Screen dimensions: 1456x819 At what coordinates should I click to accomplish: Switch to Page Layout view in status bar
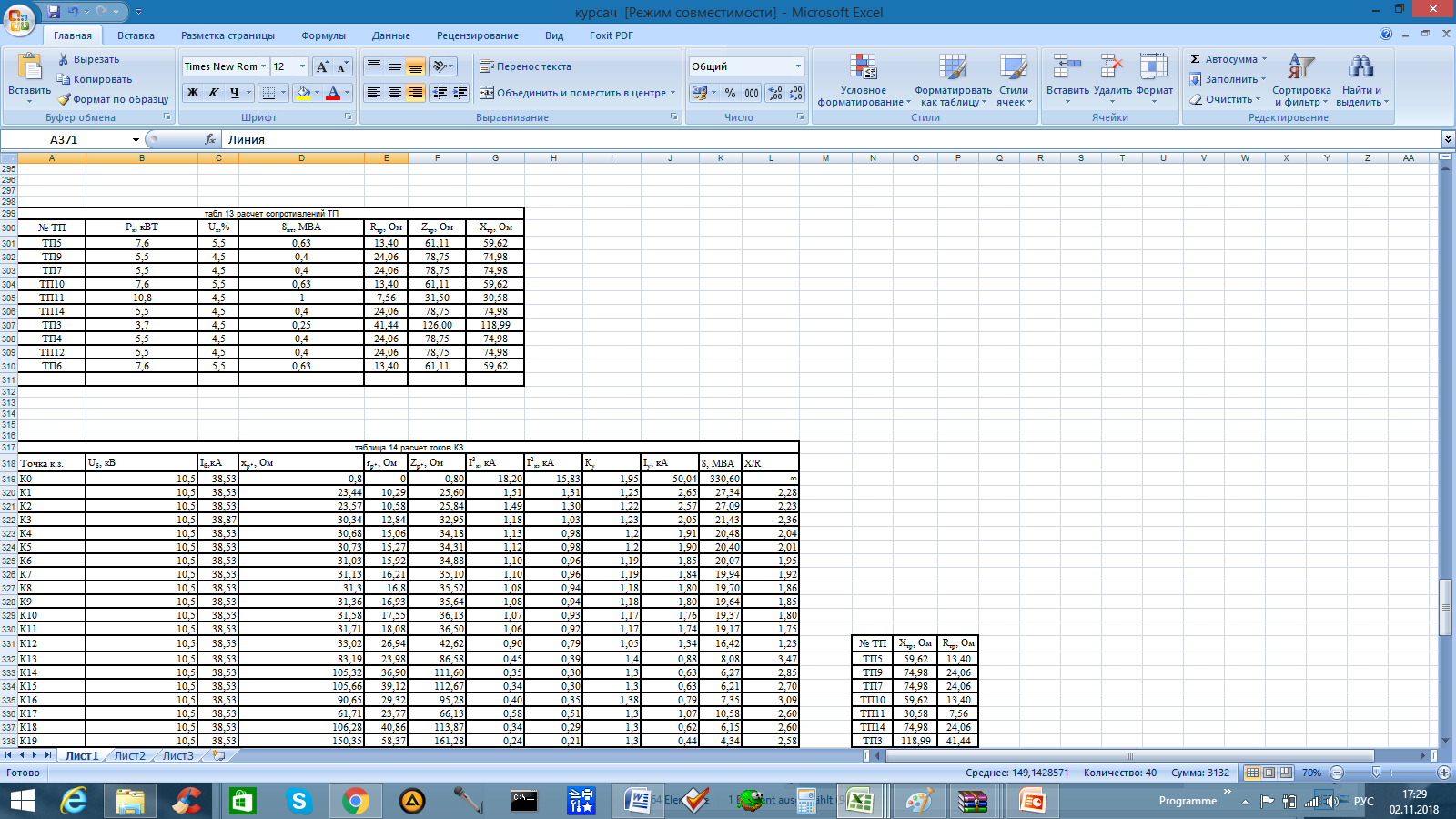tap(1269, 773)
